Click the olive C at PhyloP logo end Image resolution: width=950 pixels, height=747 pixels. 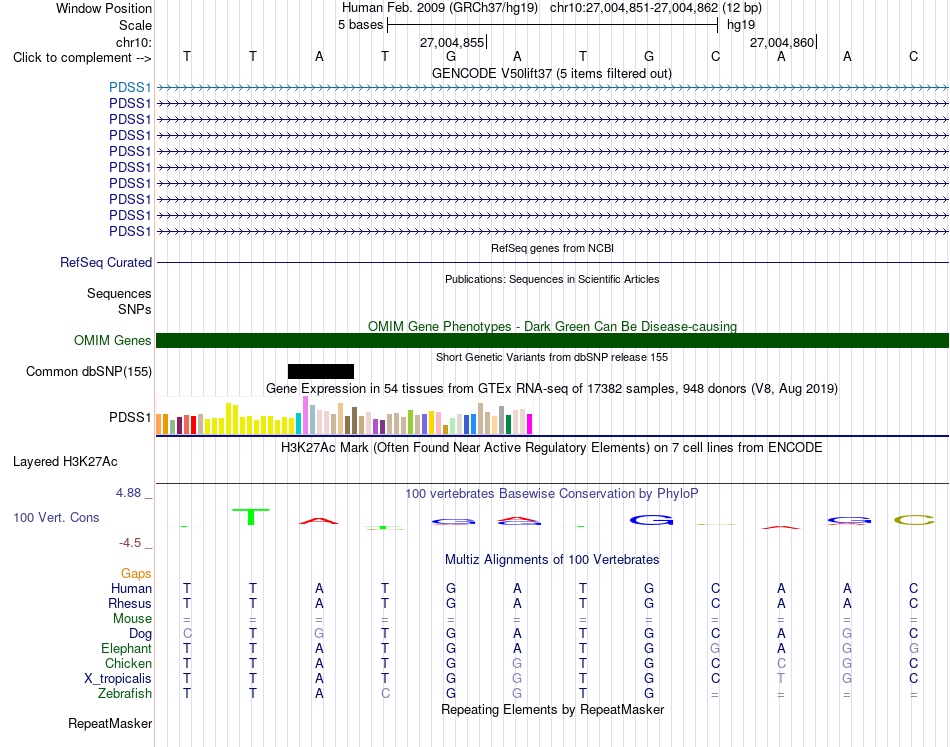pos(914,520)
